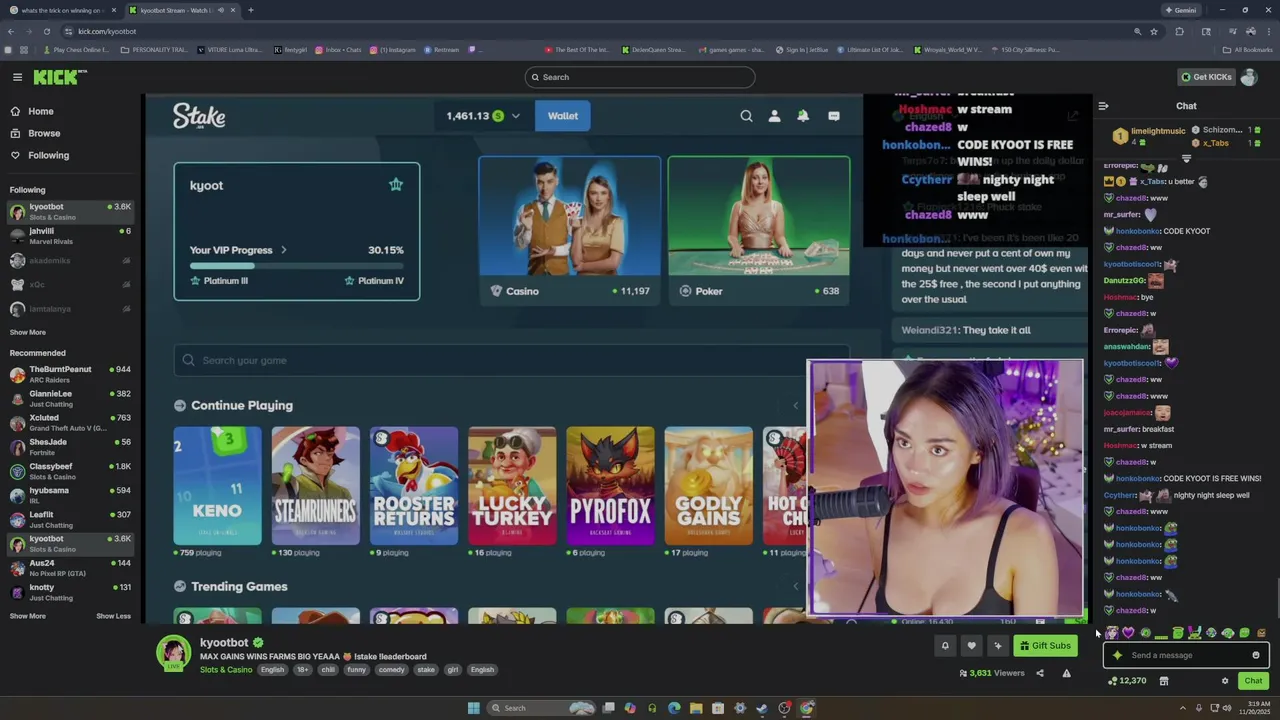Open chat settings gear
Image resolution: width=1280 pixels, height=720 pixels.
pyautogui.click(x=1225, y=681)
